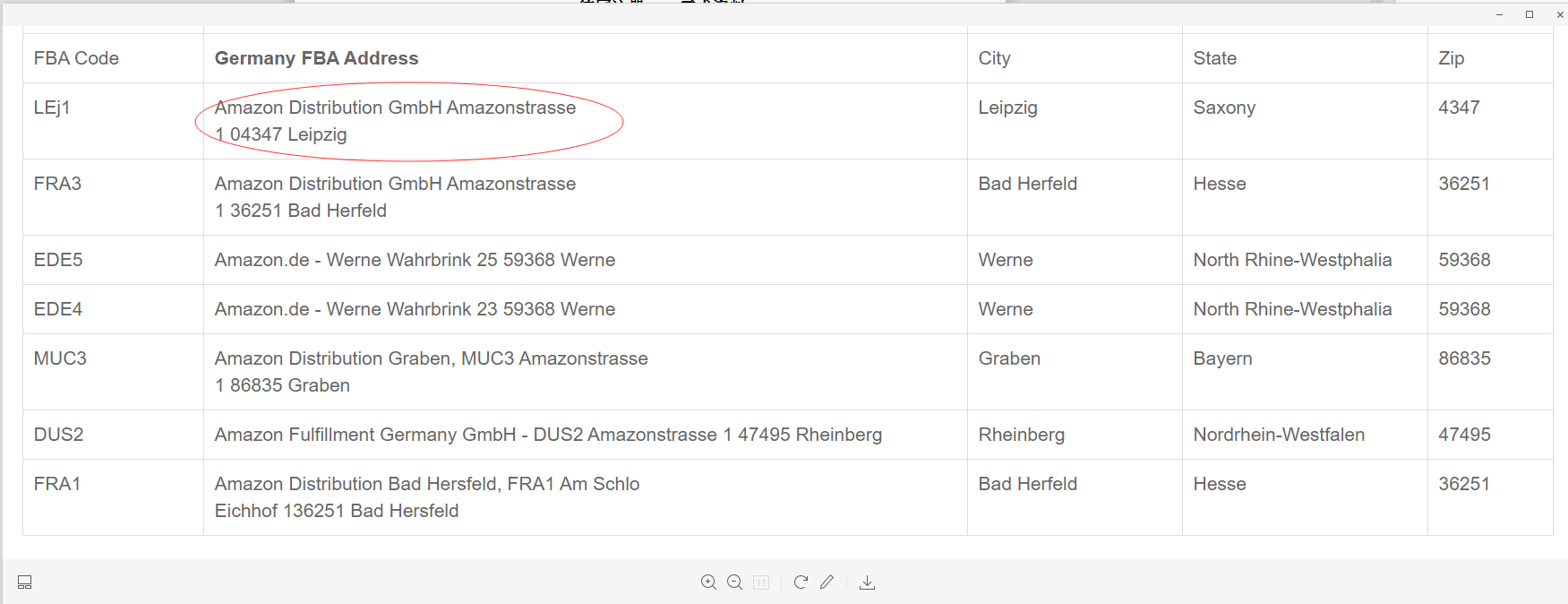
Task: Click the Zip column header
Action: coord(1452,58)
